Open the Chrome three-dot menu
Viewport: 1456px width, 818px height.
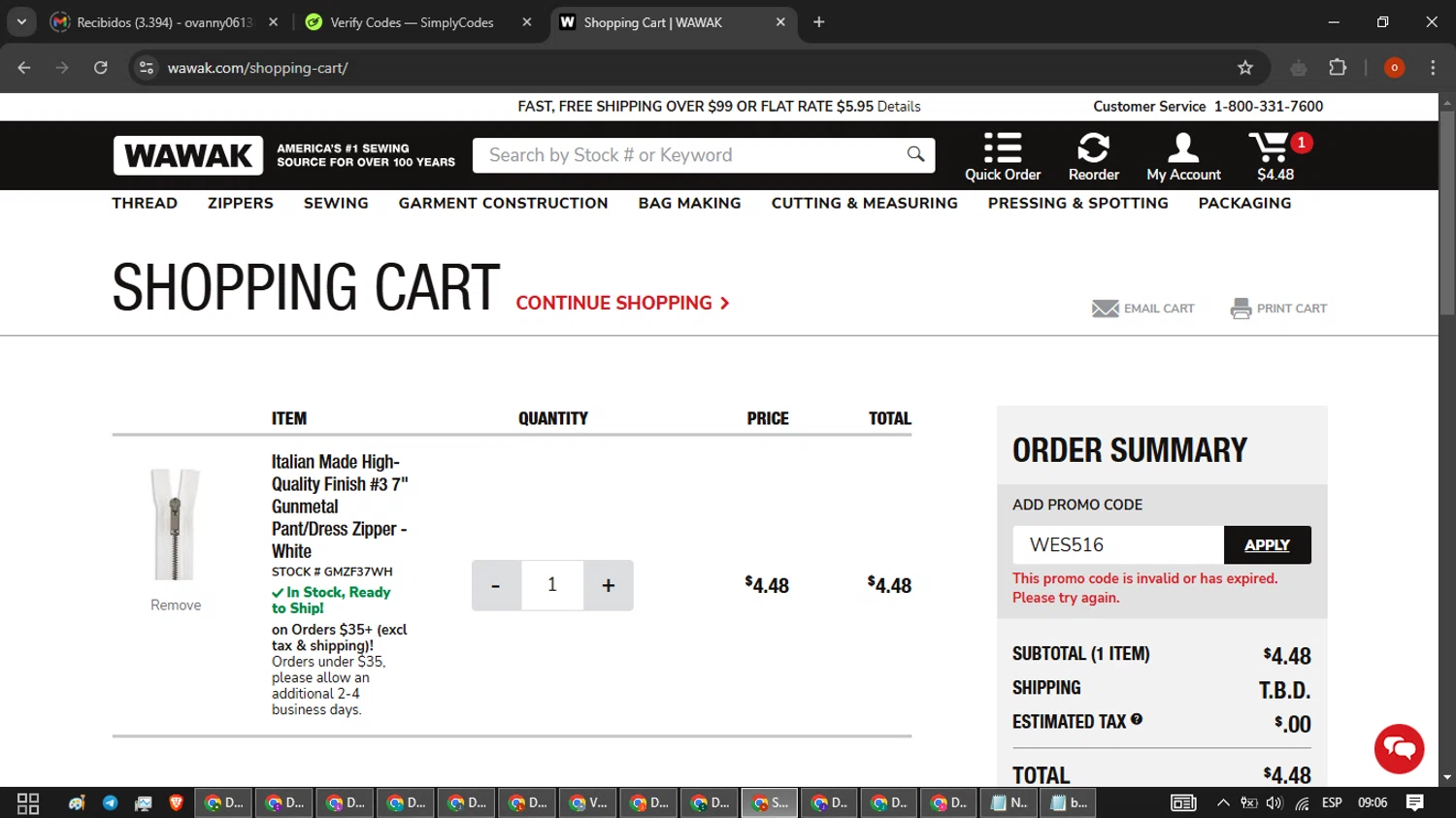[1433, 67]
